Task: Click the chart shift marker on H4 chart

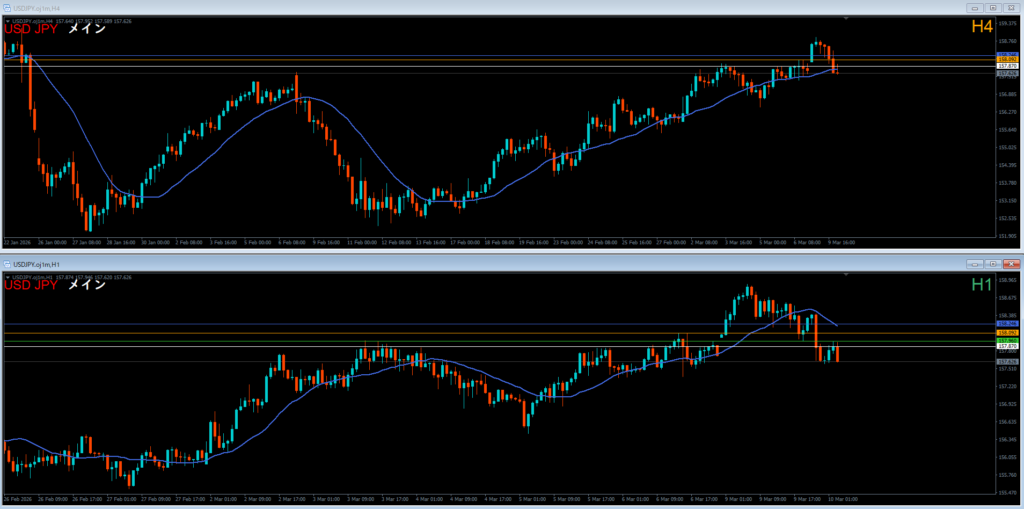Action: tap(847, 19)
